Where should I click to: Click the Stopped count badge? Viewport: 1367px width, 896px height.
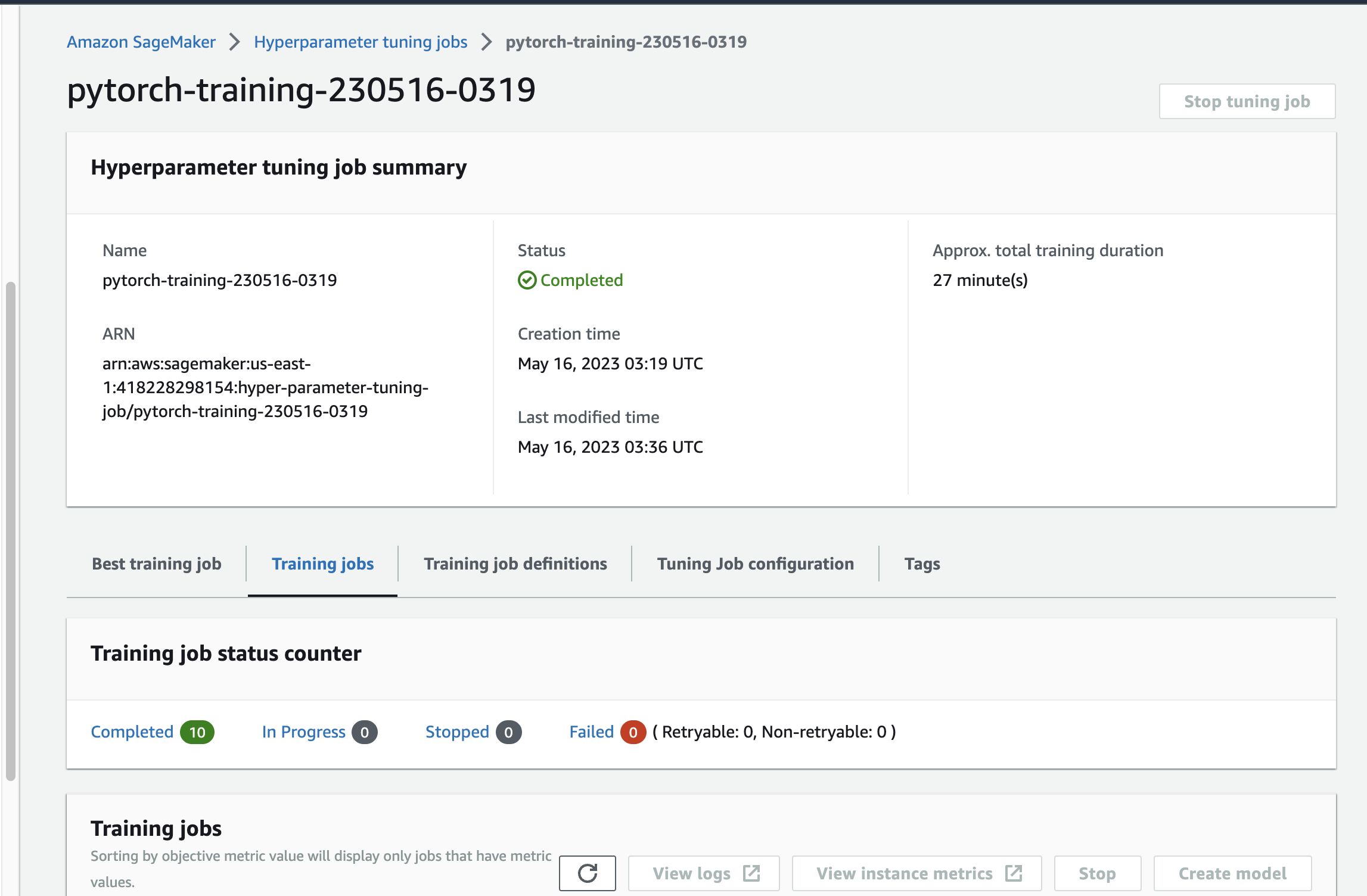click(x=508, y=732)
